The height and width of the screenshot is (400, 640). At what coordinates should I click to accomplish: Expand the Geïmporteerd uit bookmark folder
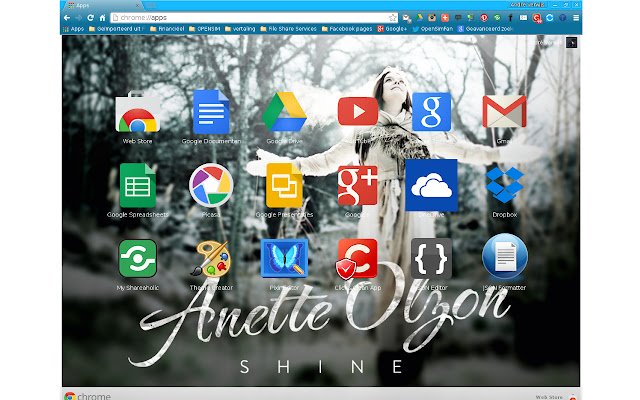(x=116, y=29)
